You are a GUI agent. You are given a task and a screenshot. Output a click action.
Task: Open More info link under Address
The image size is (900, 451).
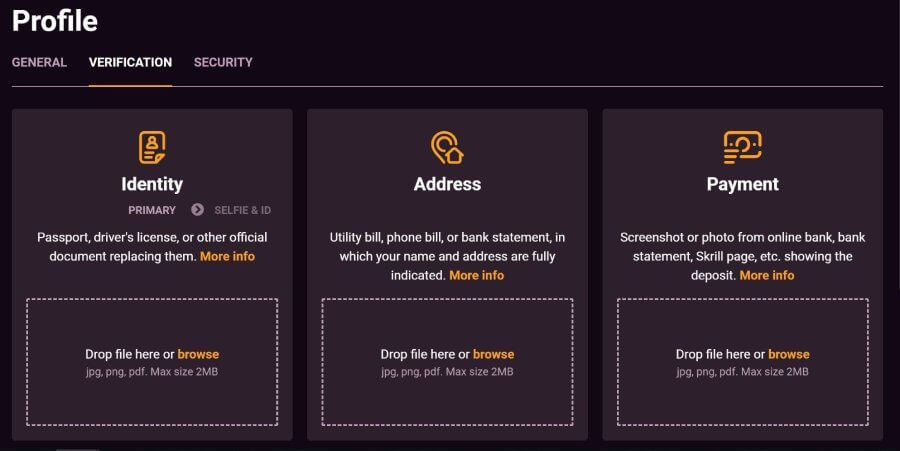click(476, 275)
